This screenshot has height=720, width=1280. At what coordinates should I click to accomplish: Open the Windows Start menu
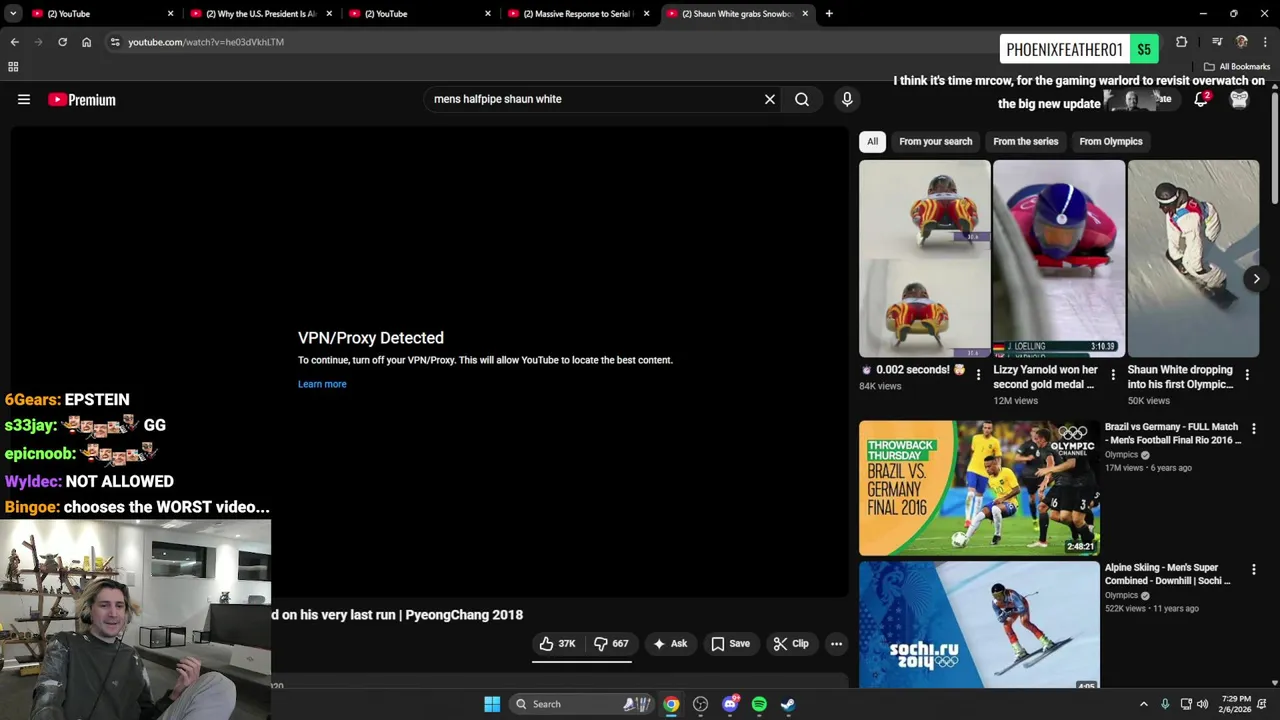pos(492,704)
